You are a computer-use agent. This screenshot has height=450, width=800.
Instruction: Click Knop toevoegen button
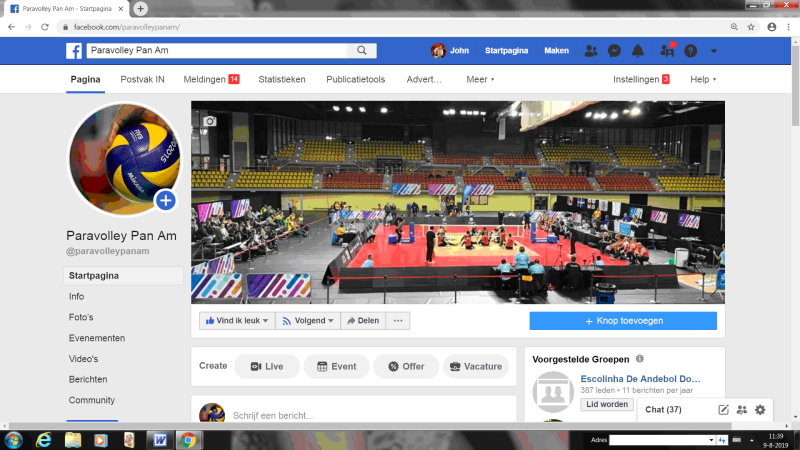click(623, 321)
